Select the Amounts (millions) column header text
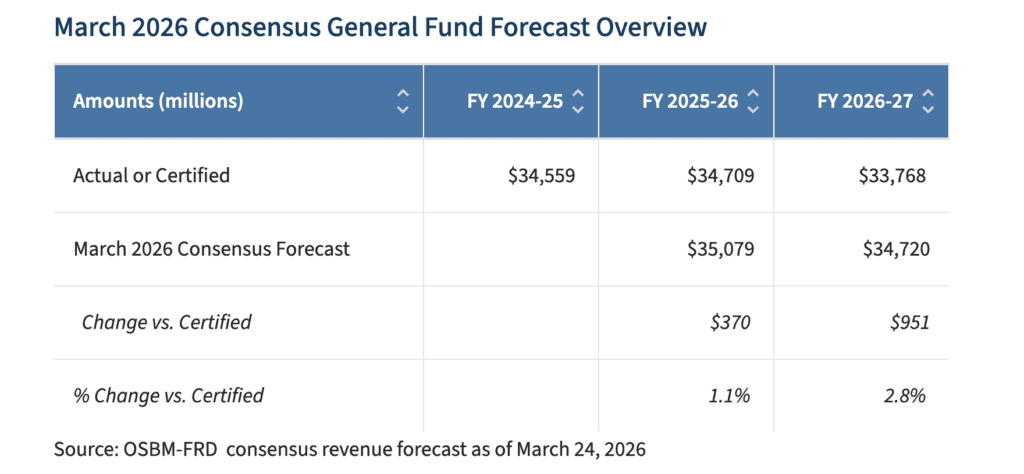 coord(158,101)
